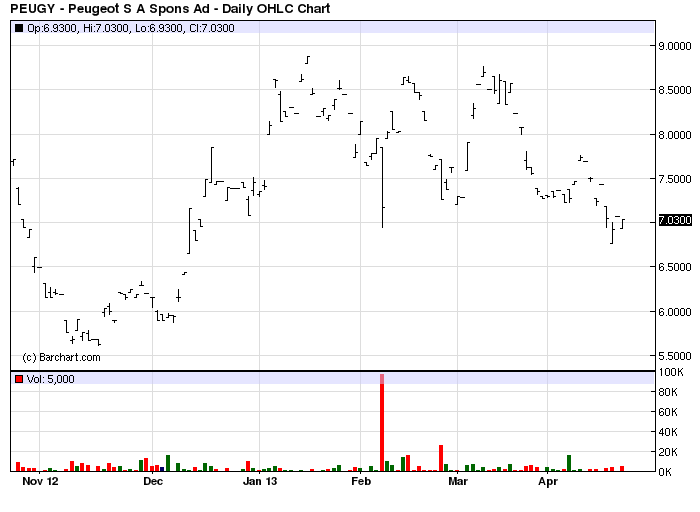Click the 80K volume axis label
700x512 pixels.
[x=668, y=392]
